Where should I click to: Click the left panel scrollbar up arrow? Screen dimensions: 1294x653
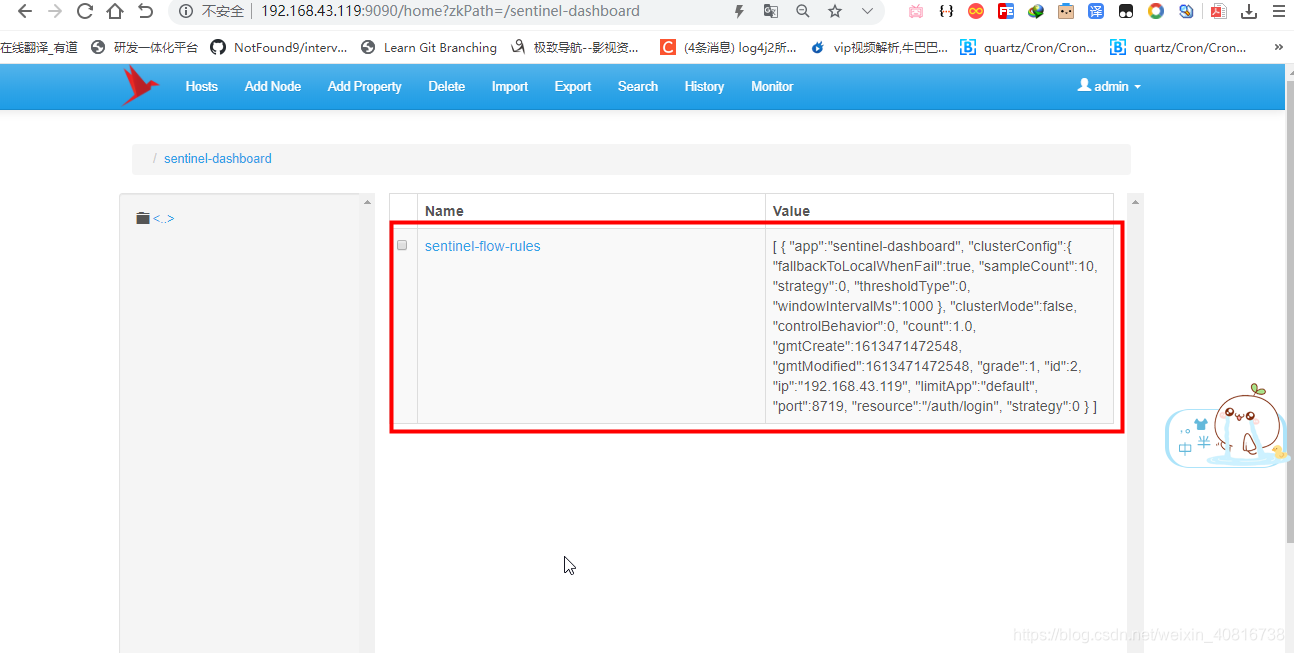(367, 202)
